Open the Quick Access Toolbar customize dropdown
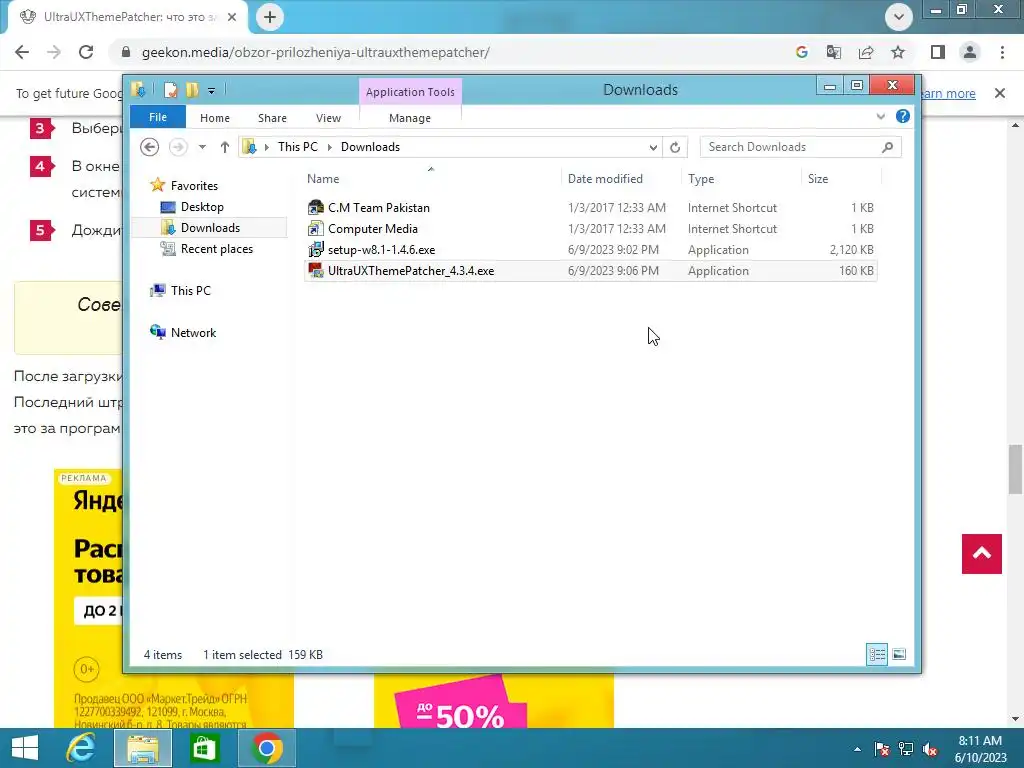The image size is (1024, 768). click(212, 91)
